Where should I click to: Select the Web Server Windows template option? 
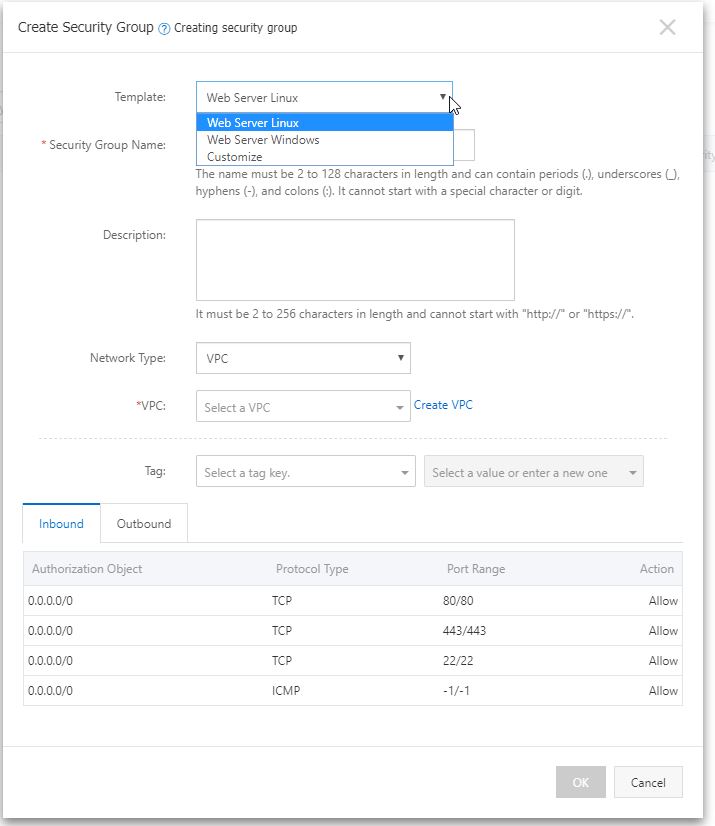coord(262,140)
